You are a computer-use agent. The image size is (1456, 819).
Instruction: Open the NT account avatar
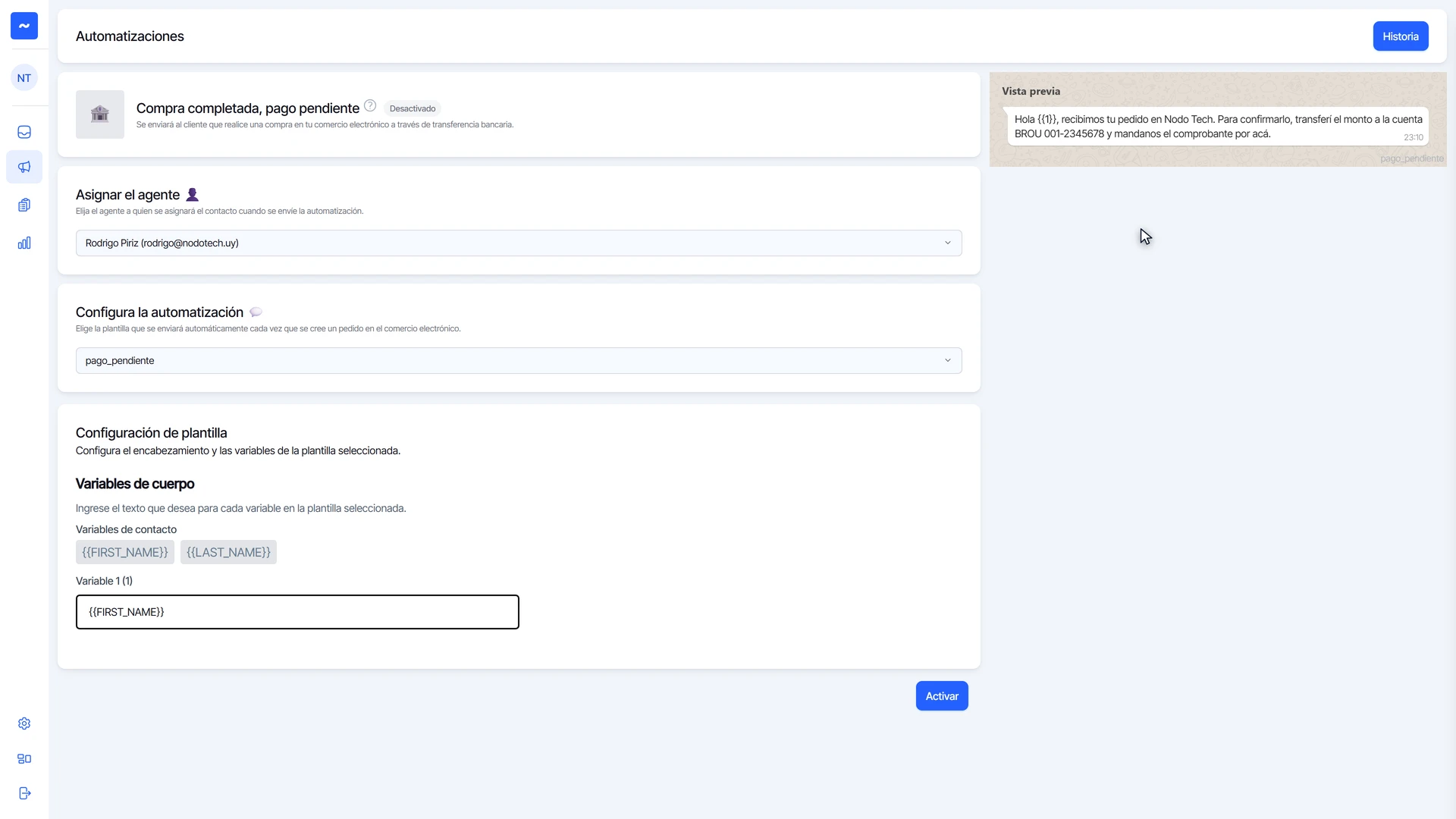point(24,78)
